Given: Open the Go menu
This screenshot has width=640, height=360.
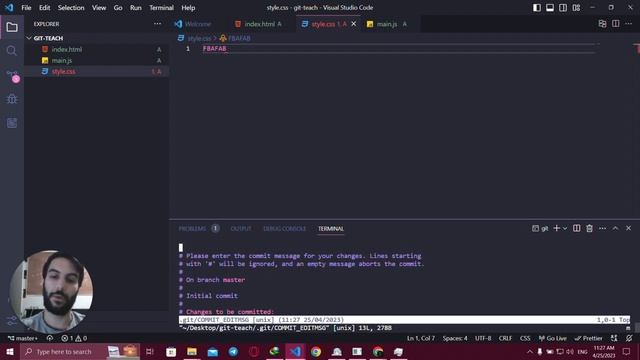Looking at the screenshot, I should (x=118, y=8).
